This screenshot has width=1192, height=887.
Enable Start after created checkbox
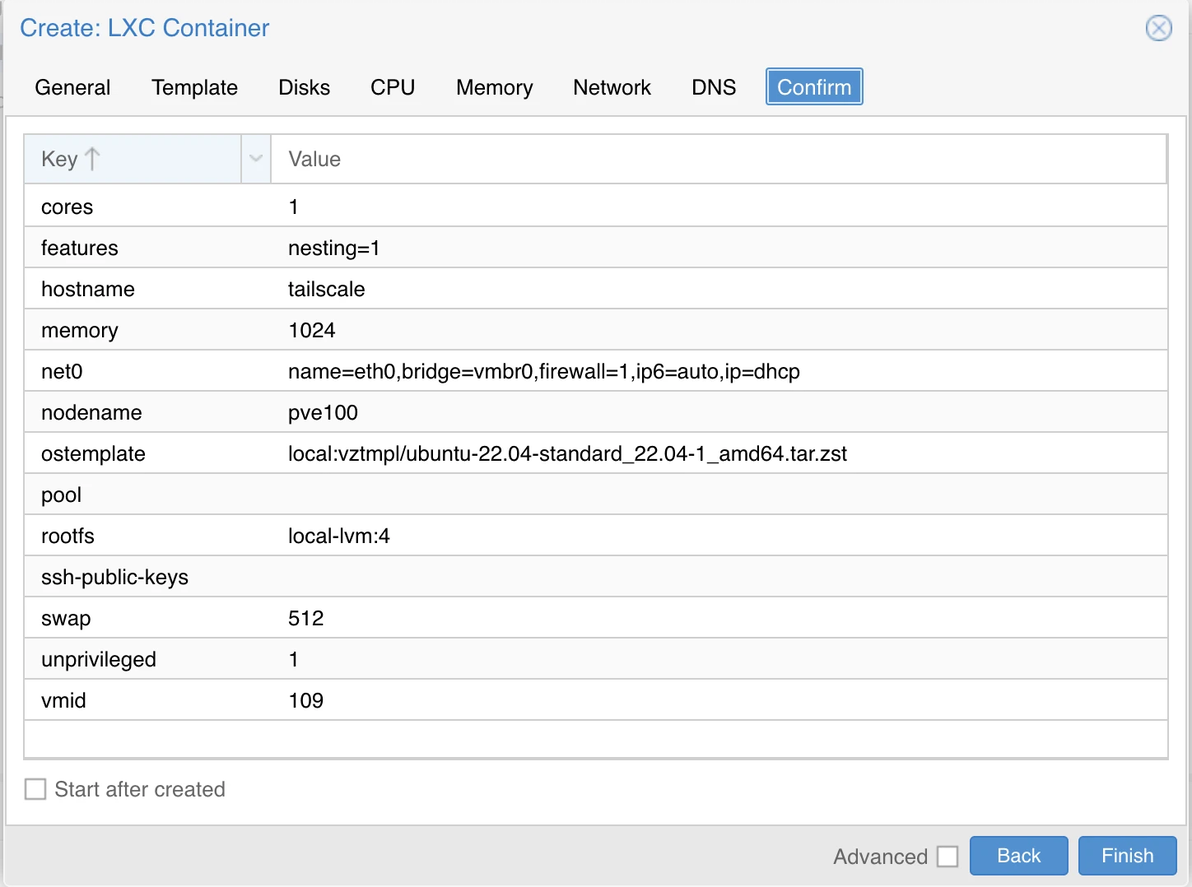click(36, 789)
